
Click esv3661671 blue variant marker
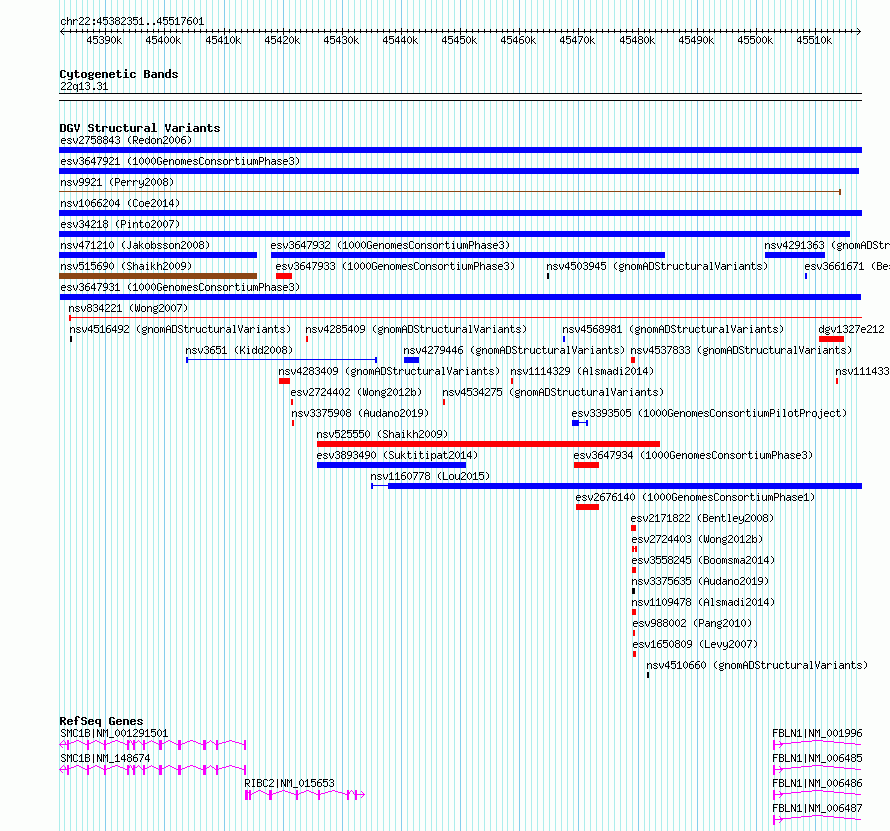click(x=806, y=276)
